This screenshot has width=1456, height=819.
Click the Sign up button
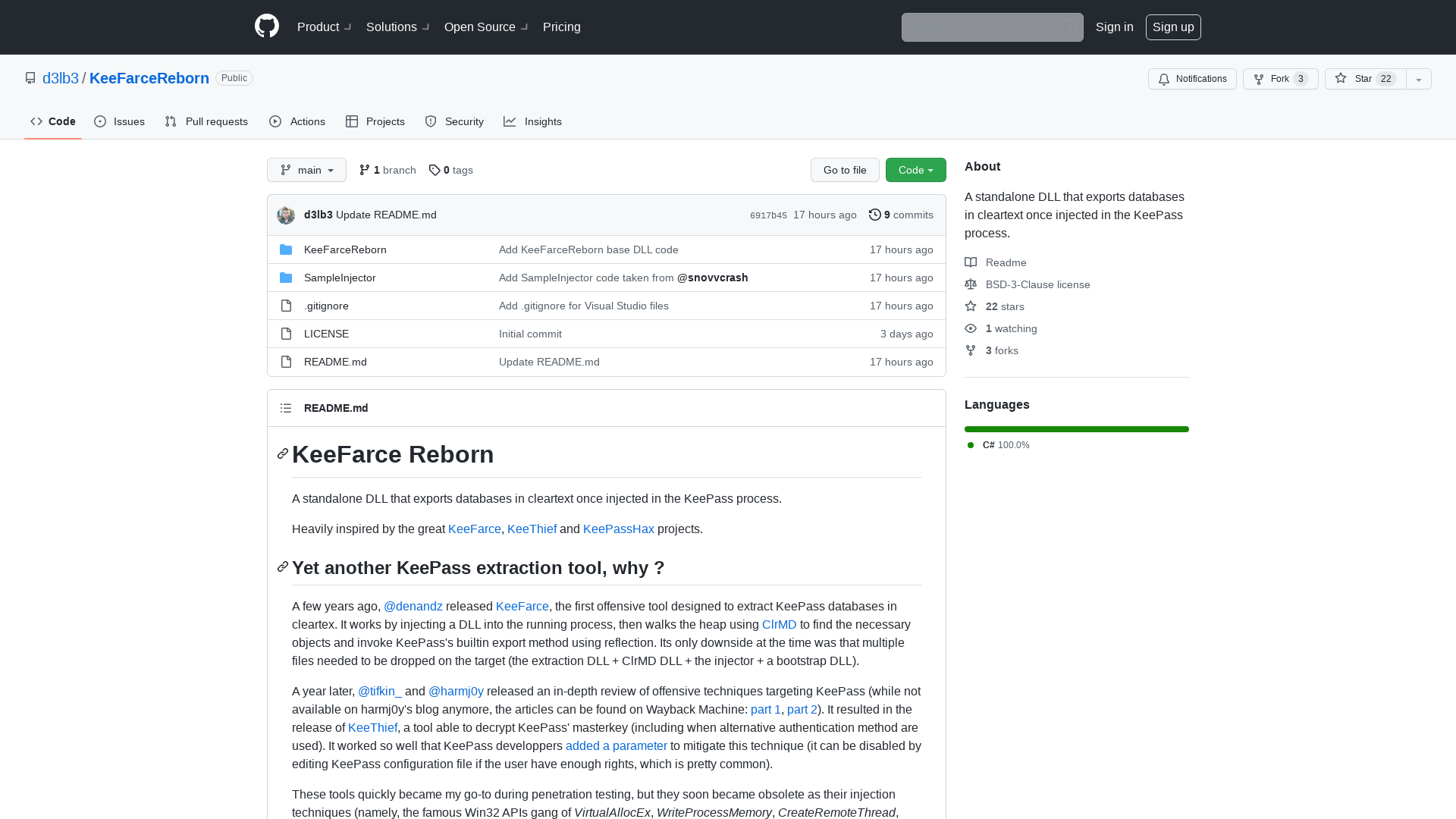1173,27
